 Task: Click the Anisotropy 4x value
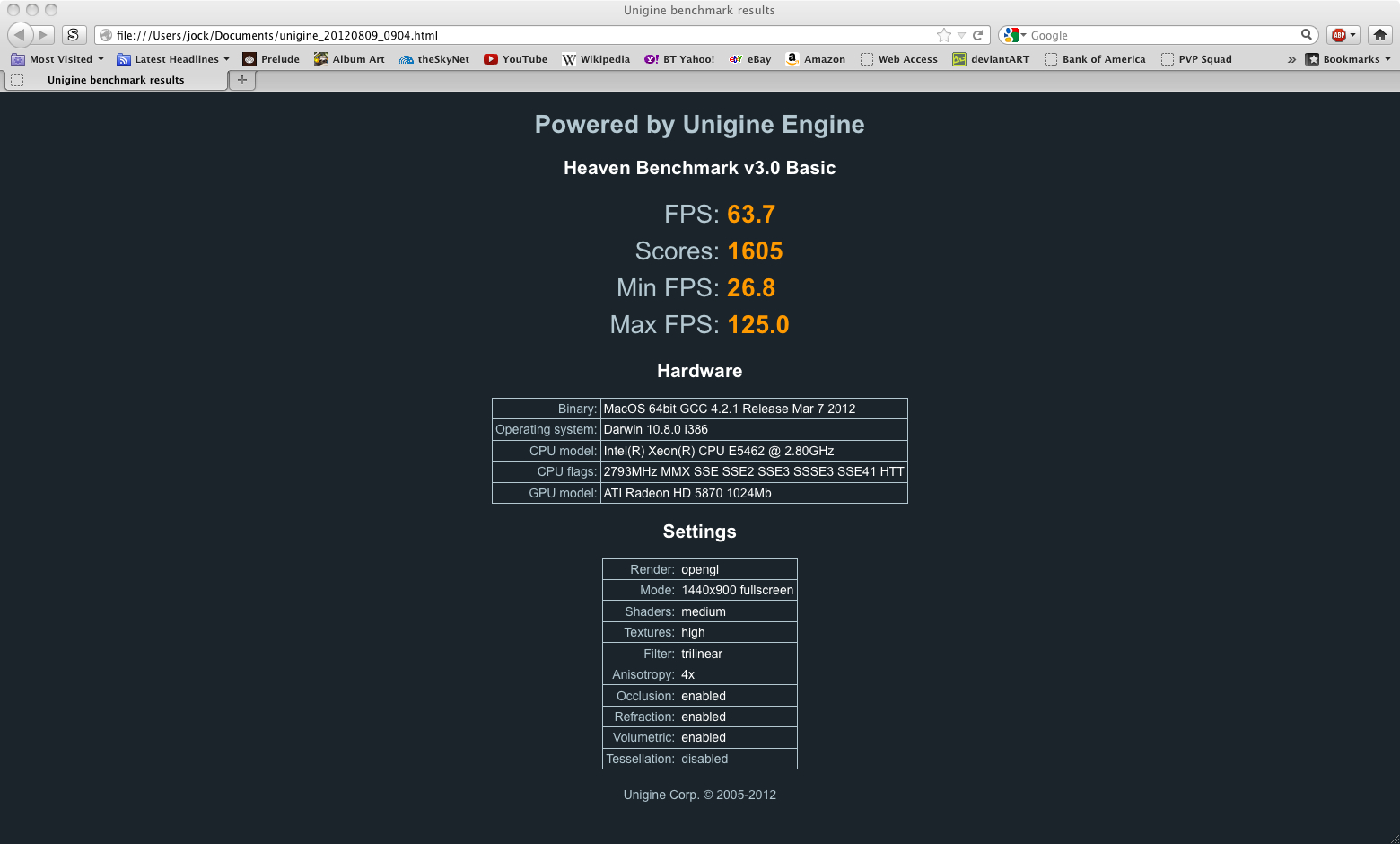pyautogui.click(x=738, y=674)
